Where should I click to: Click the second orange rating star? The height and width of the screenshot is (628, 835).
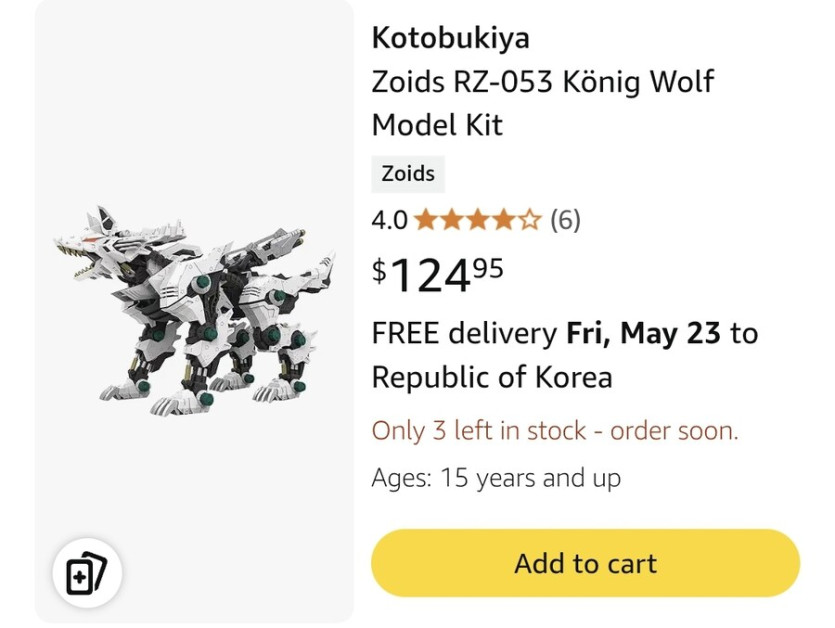pos(451,220)
